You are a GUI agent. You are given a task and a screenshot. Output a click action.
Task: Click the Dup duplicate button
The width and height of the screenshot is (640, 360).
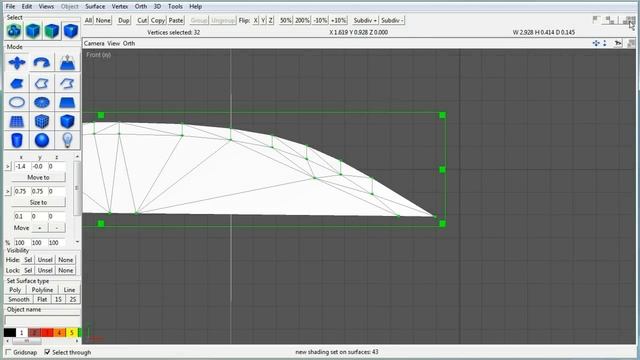pos(124,20)
